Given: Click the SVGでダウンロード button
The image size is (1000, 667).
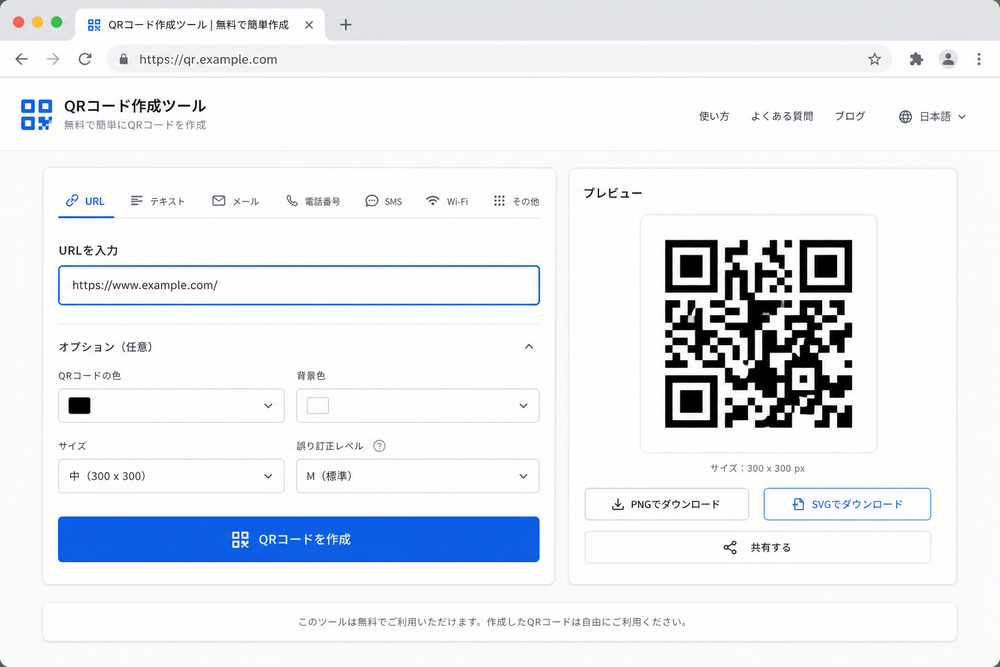Looking at the screenshot, I should click(x=848, y=504).
